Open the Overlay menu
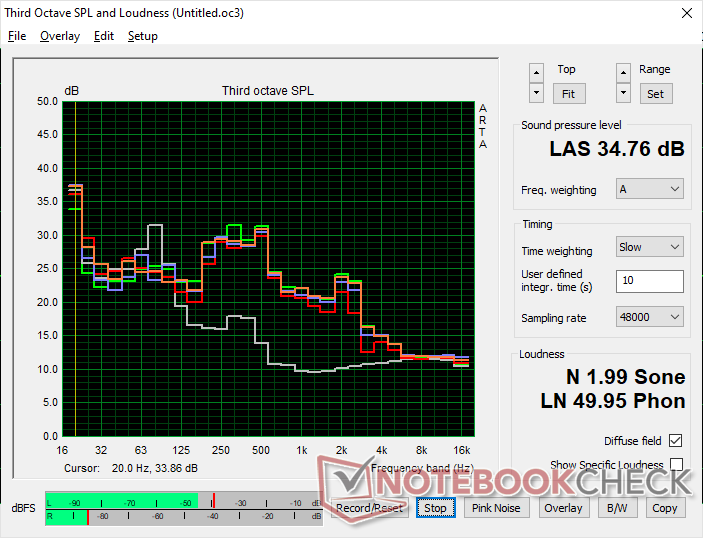 tap(60, 36)
